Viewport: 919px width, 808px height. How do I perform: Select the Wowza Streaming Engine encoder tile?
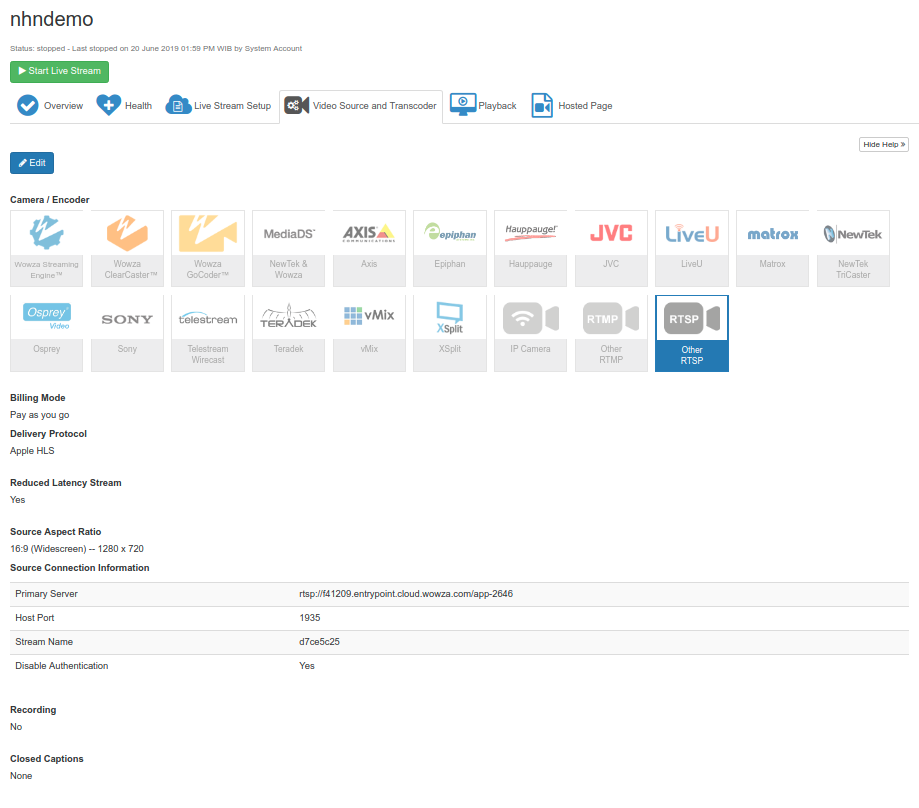[46, 248]
